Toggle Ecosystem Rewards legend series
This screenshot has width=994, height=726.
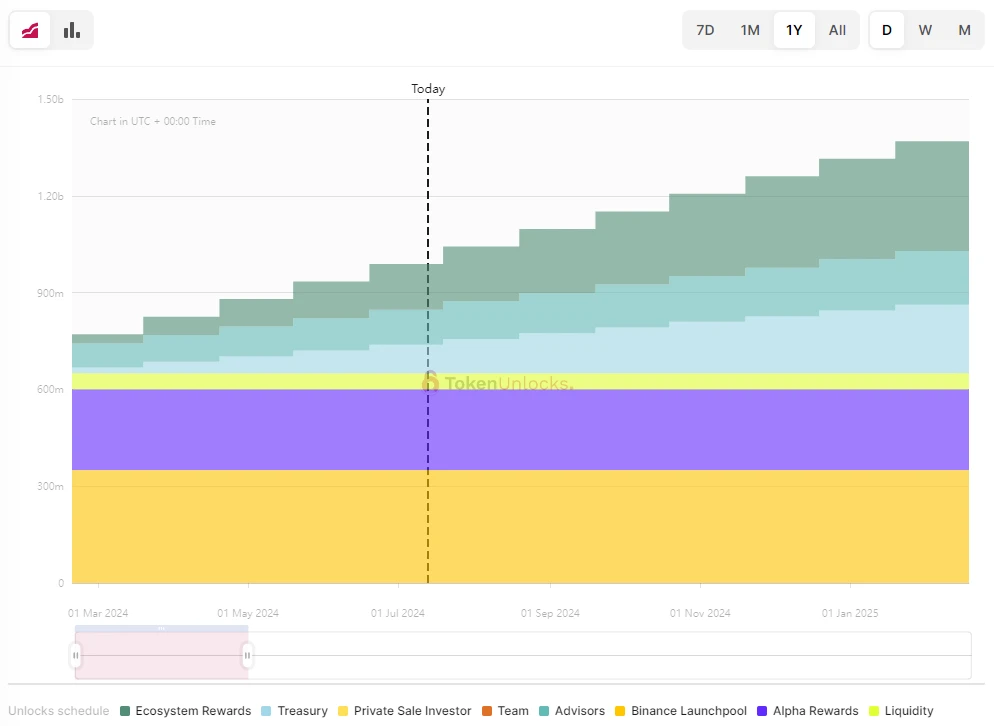tap(185, 711)
